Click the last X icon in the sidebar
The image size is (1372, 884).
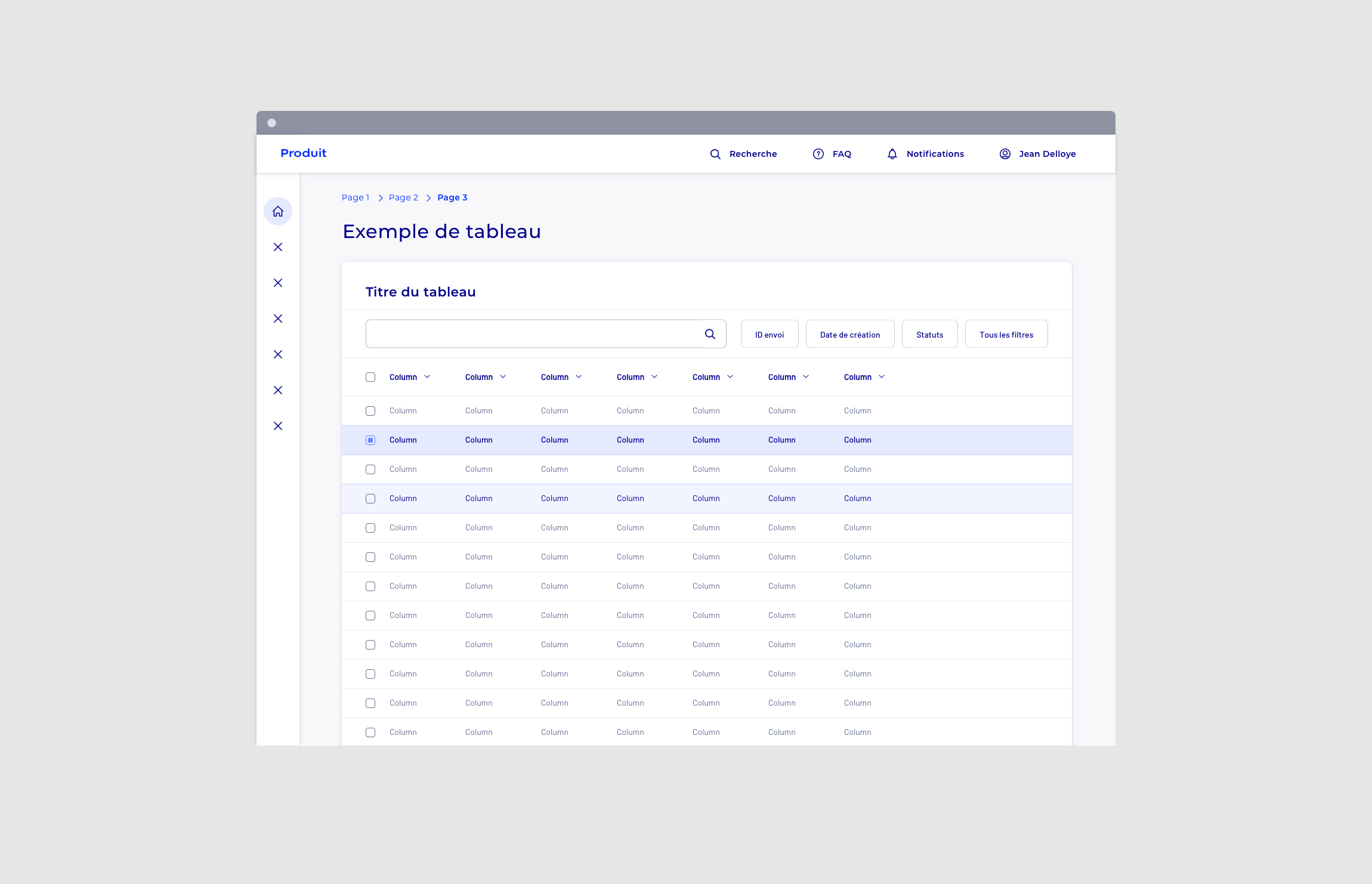coord(278,426)
